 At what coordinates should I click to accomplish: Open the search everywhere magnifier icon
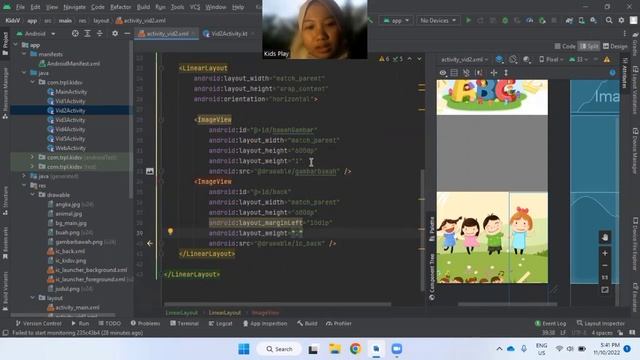[609, 20]
